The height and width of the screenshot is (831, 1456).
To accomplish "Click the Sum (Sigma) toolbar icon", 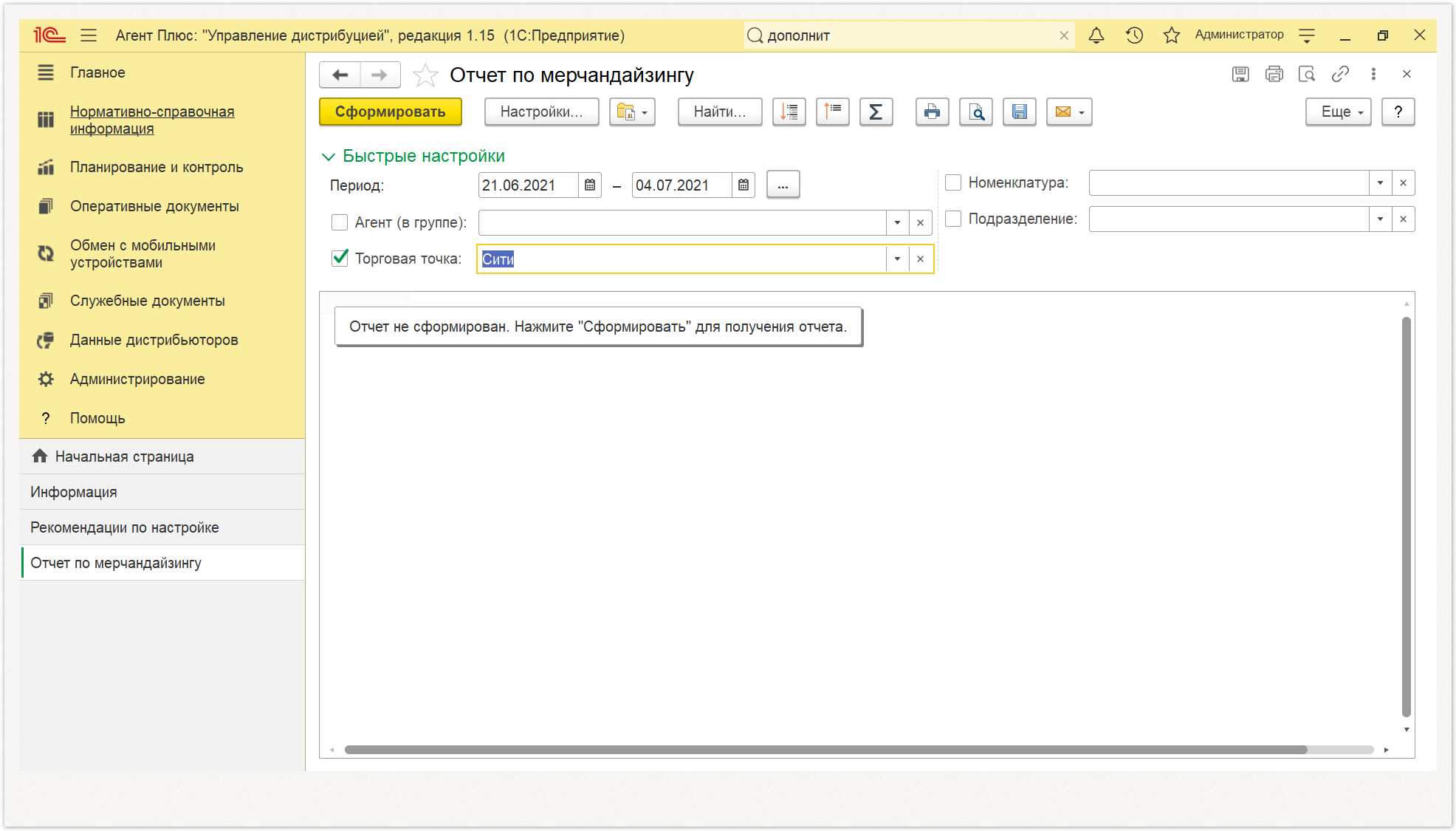I will click(876, 112).
